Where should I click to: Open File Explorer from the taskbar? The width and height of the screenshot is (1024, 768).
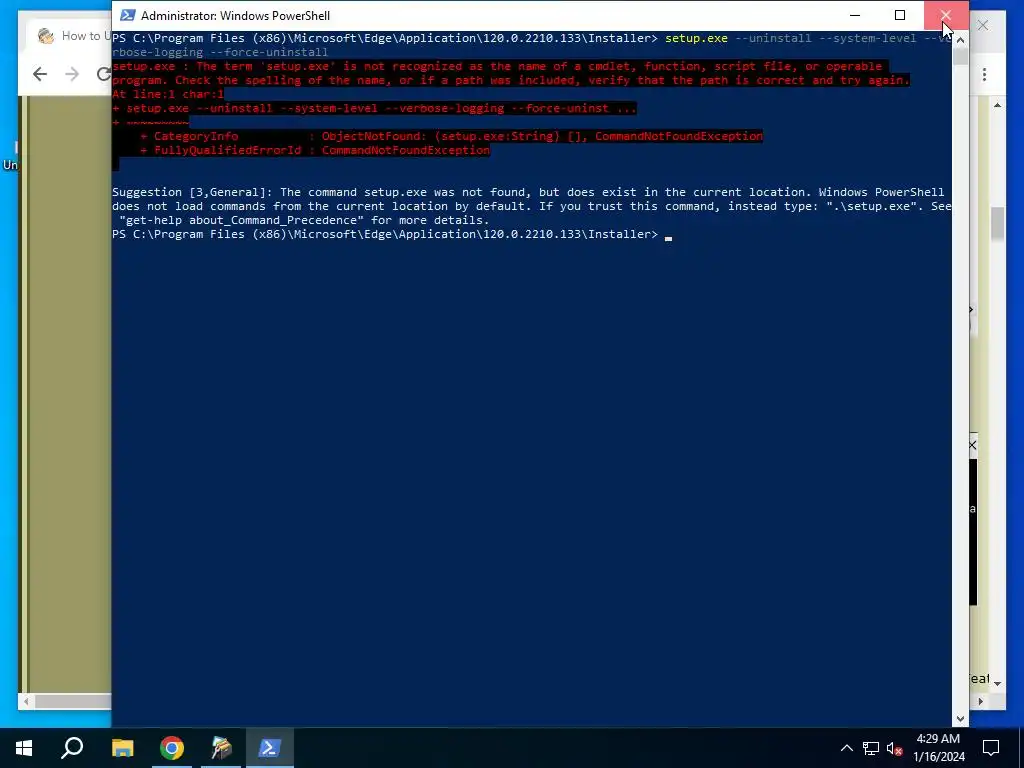click(122, 748)
